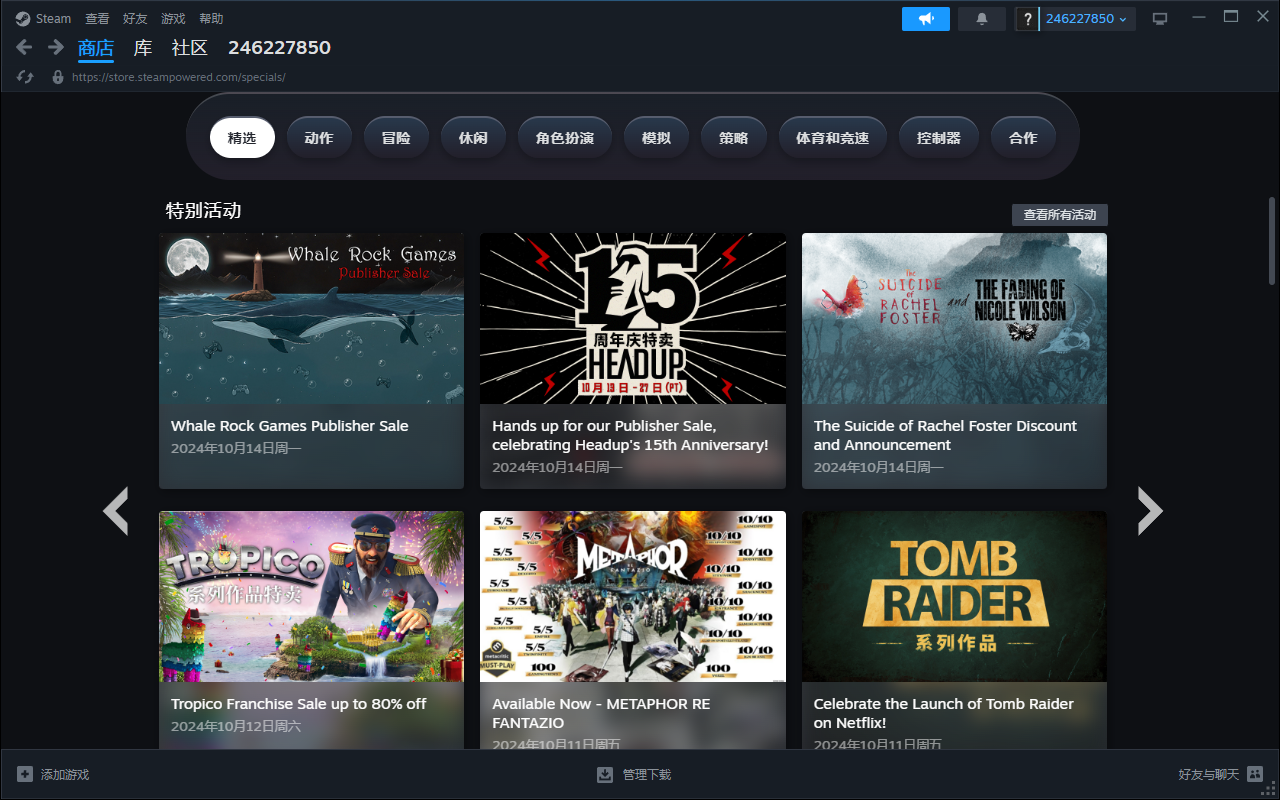This screenshot has height=800, width=1280.
Task: Open the notifications bell
Action: (981, 19)
